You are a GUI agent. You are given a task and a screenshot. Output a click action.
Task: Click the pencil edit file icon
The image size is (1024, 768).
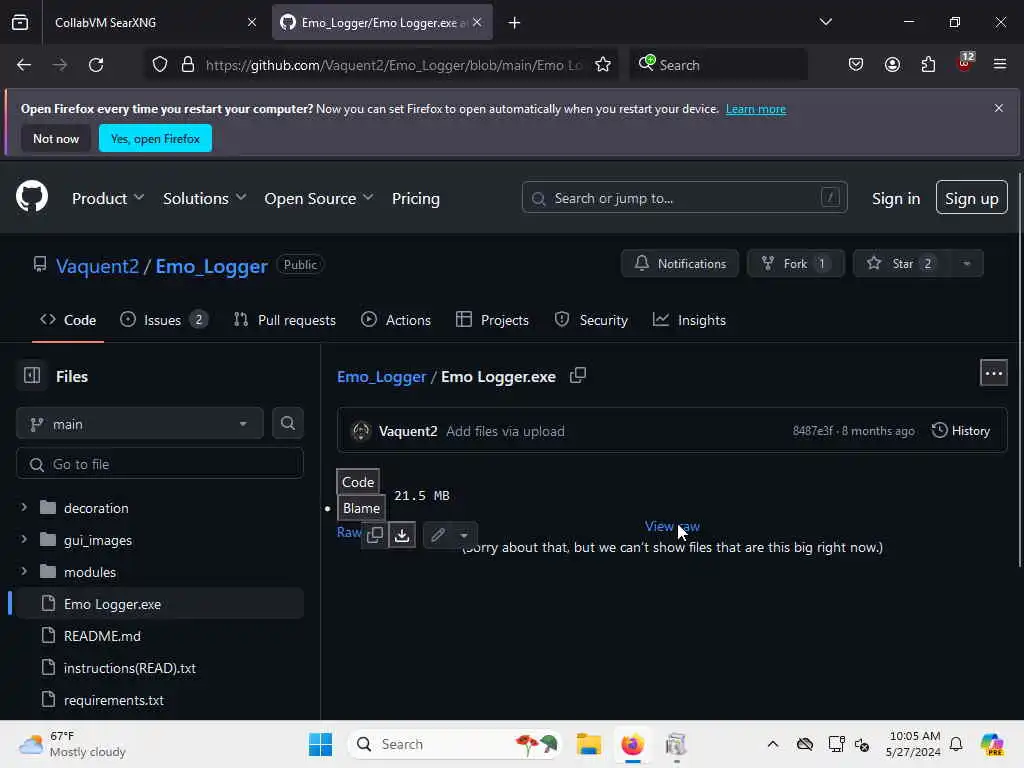[x=438, y=535]
